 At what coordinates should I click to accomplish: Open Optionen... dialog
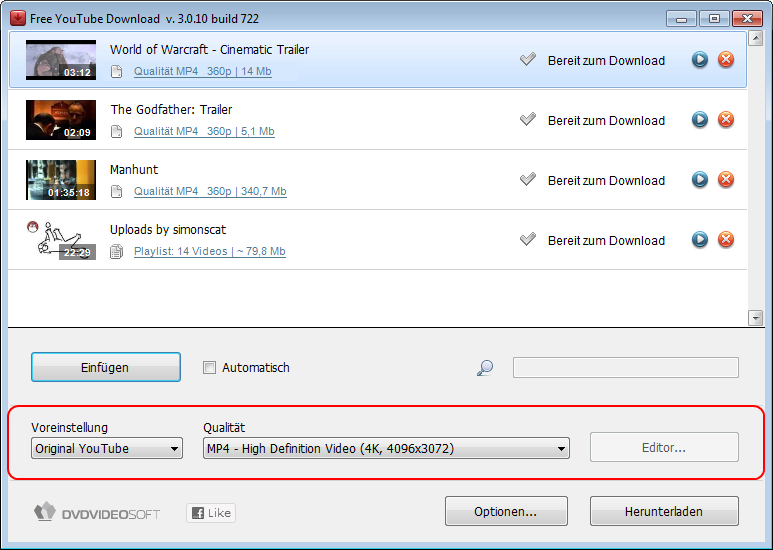(x=506, y=512)
